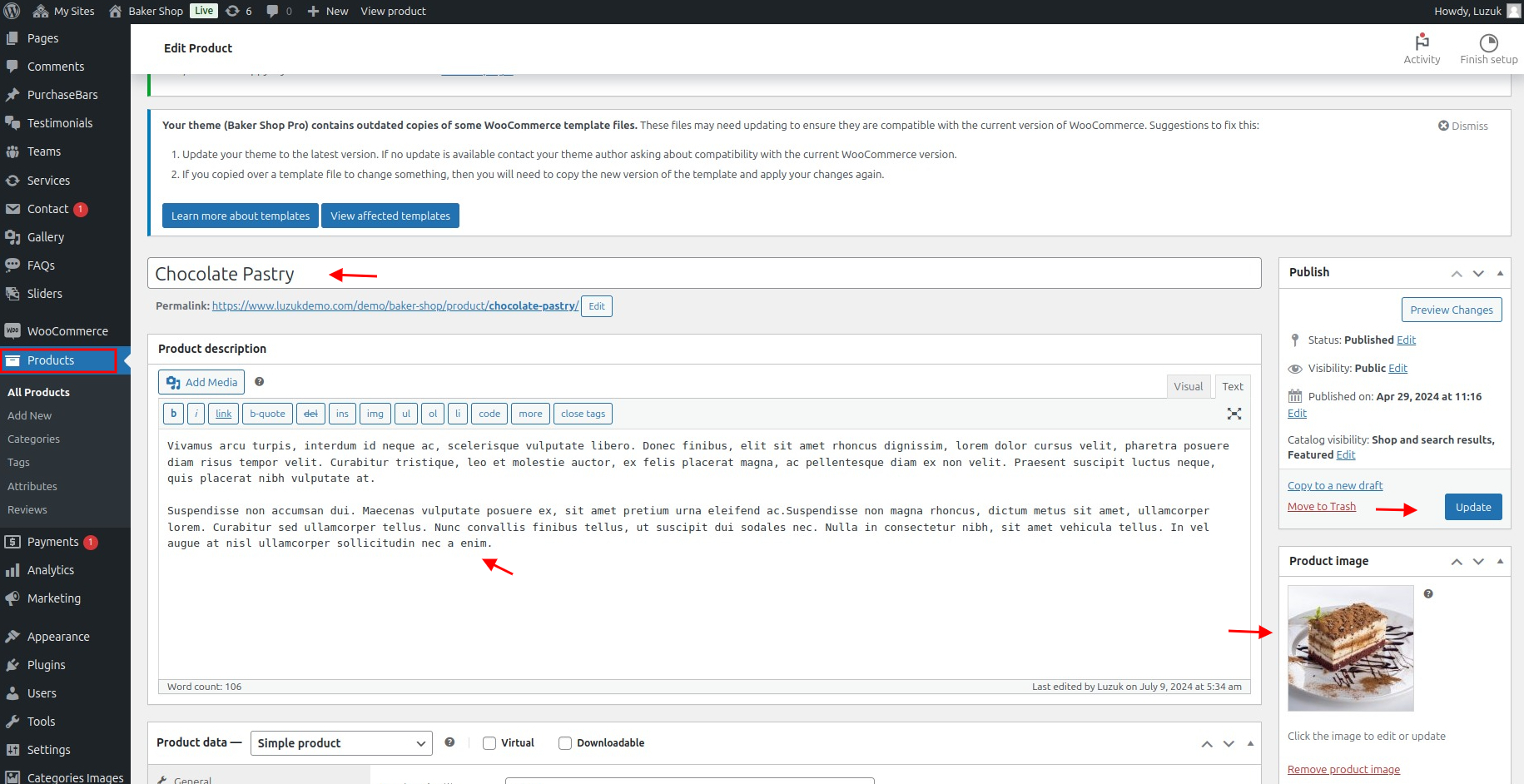Image resolution: width=1524 pixels, height=784 pixels.
Task: Move Publish panel up
Action: tap(1457, 273)
